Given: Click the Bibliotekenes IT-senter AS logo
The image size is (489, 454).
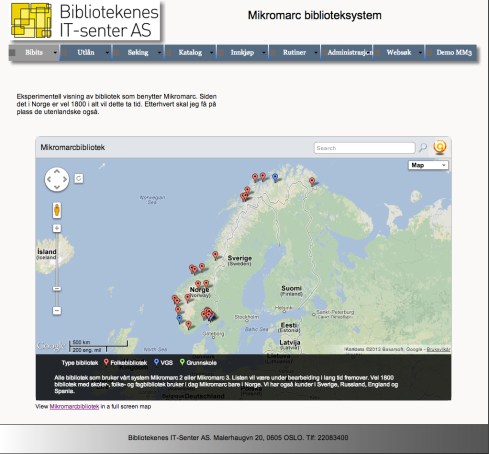Looking at the screenshot, I should coord(85,21).
